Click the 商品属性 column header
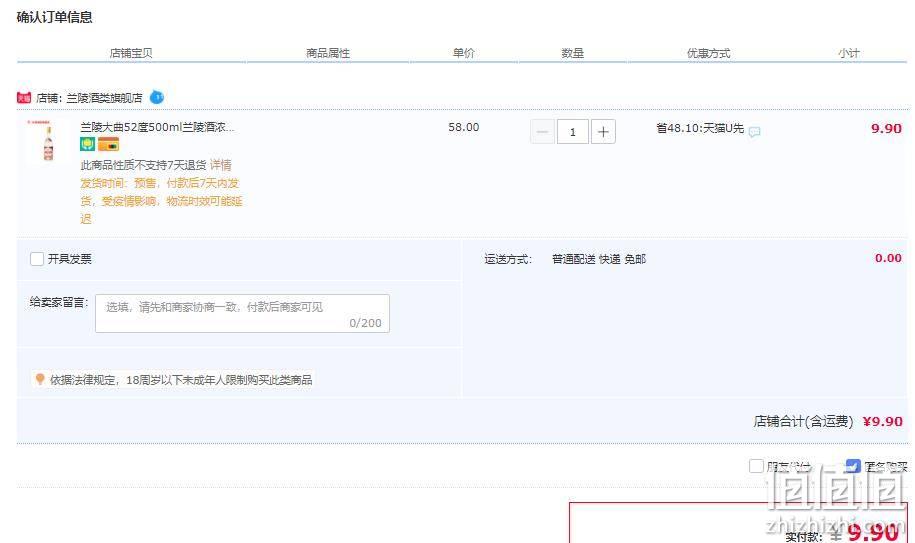 [328, 53]
